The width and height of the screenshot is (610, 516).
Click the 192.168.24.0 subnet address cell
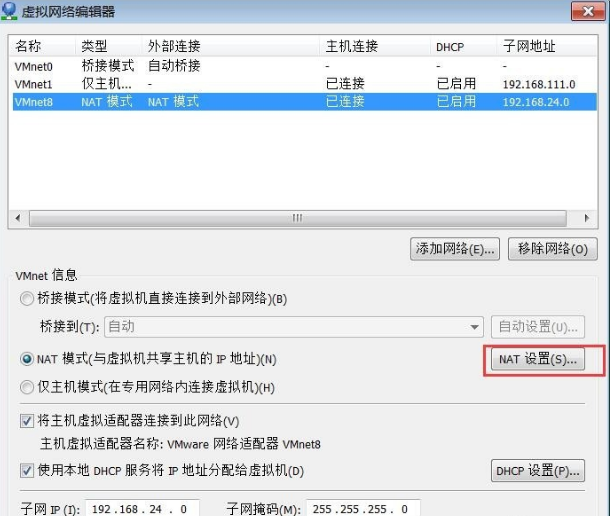point(536,102)
